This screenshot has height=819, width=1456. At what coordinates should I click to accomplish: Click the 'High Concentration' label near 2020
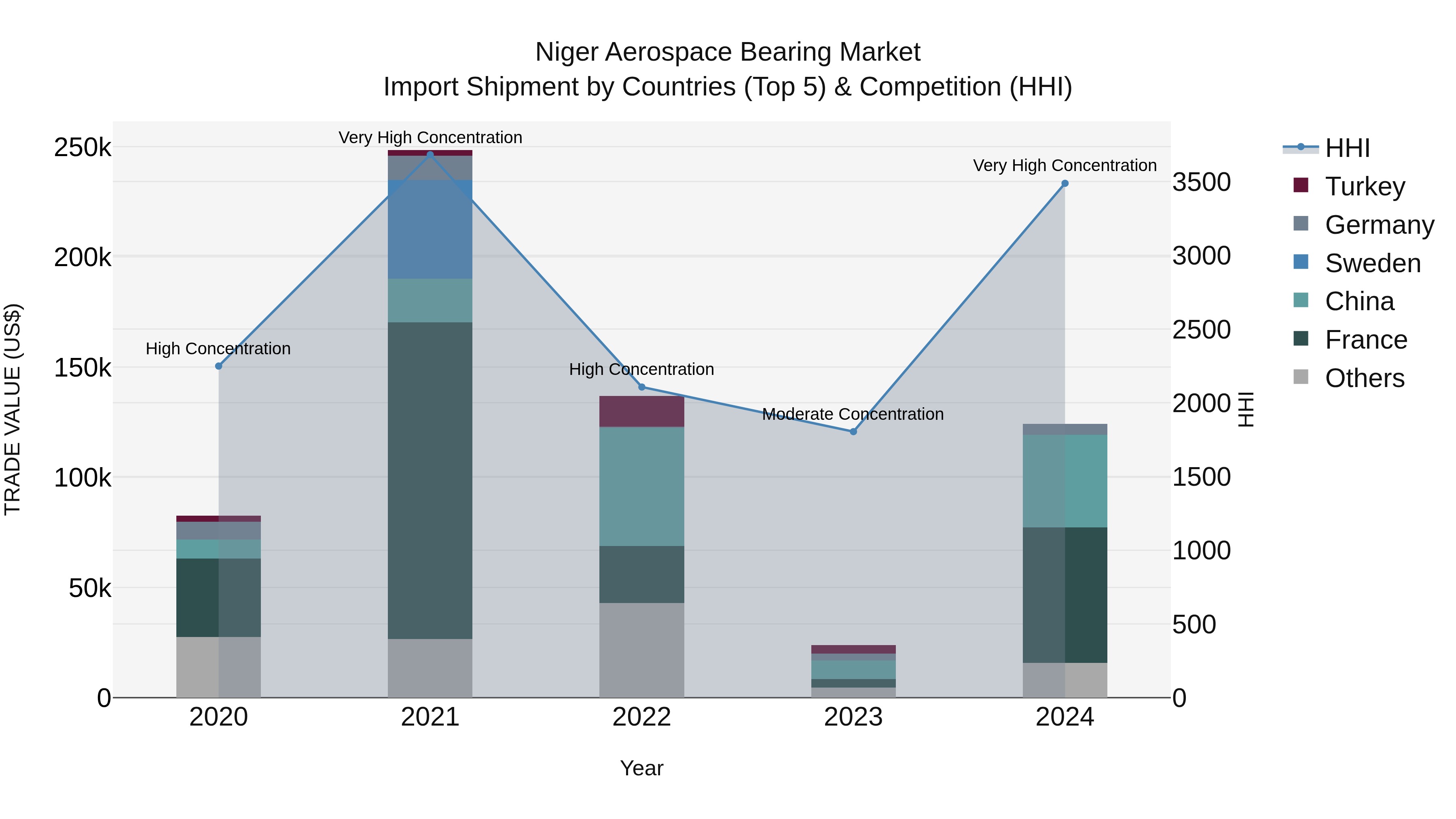tap(218, 349)
